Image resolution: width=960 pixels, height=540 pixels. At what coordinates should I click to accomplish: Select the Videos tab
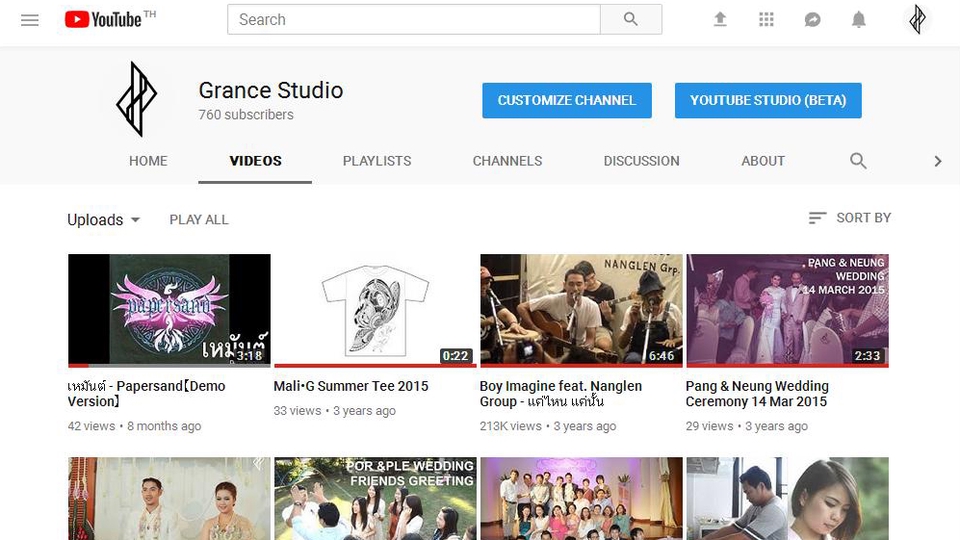point(255,161)
